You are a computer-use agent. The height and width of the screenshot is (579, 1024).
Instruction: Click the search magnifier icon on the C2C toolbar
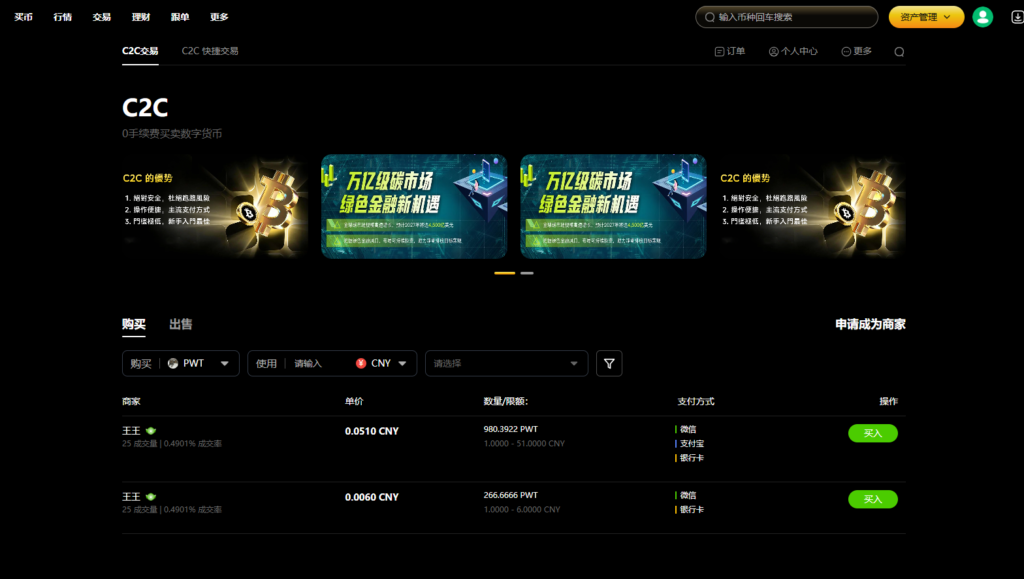coord(899,50)
